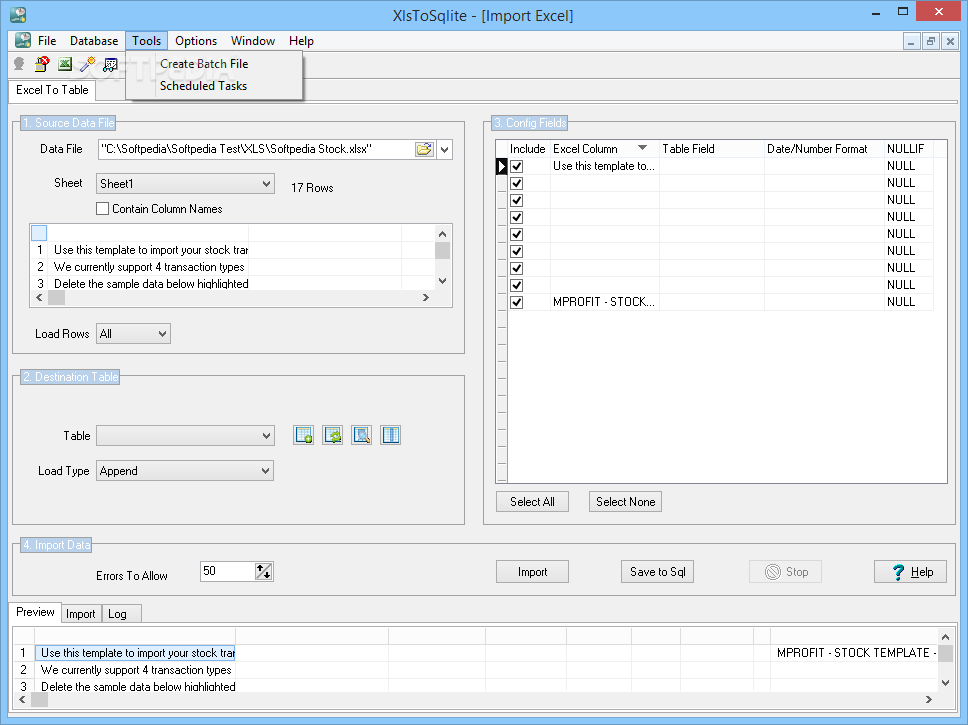Image resolution: width=968 pixels, height=725 pixels.
Task: Uncheck Include checkbox in seventh Config Fields row
Action: (x=517, y=268)
